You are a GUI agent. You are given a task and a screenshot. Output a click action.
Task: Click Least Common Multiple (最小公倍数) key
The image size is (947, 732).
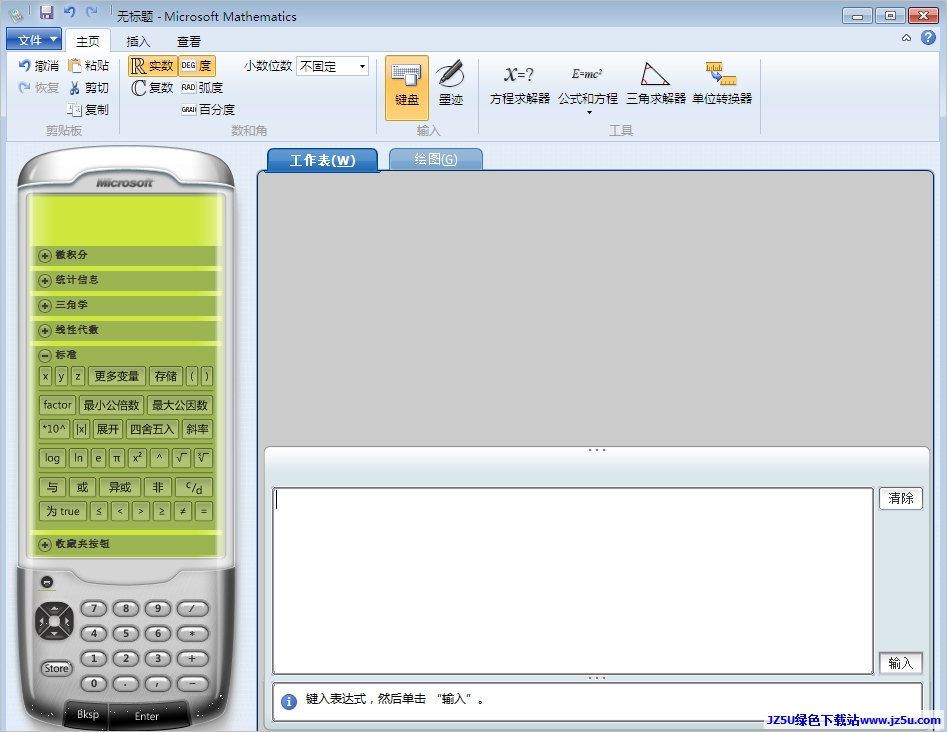pyautogui.click(x=111, y=405)
